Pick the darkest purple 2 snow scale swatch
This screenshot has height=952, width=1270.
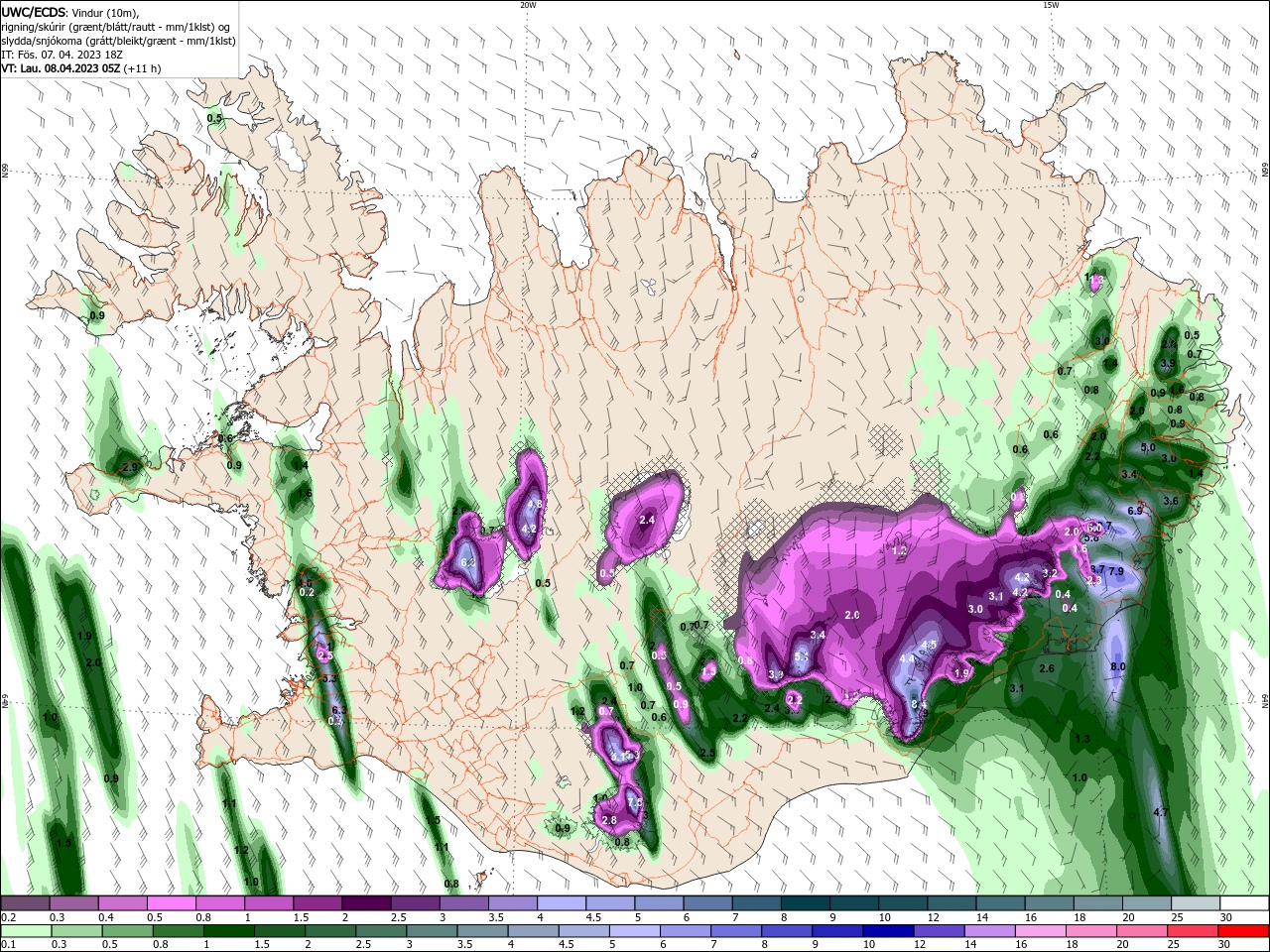click(366, 903)
